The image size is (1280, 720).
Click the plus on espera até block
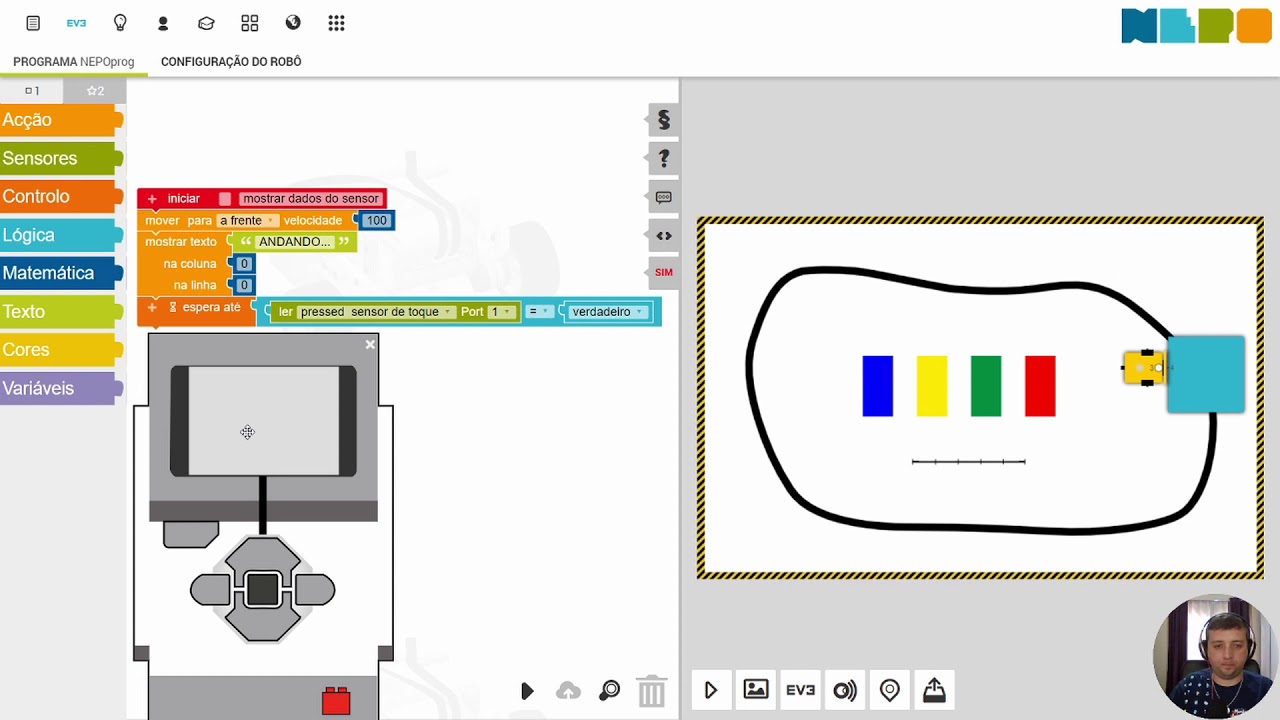(152, 308)
